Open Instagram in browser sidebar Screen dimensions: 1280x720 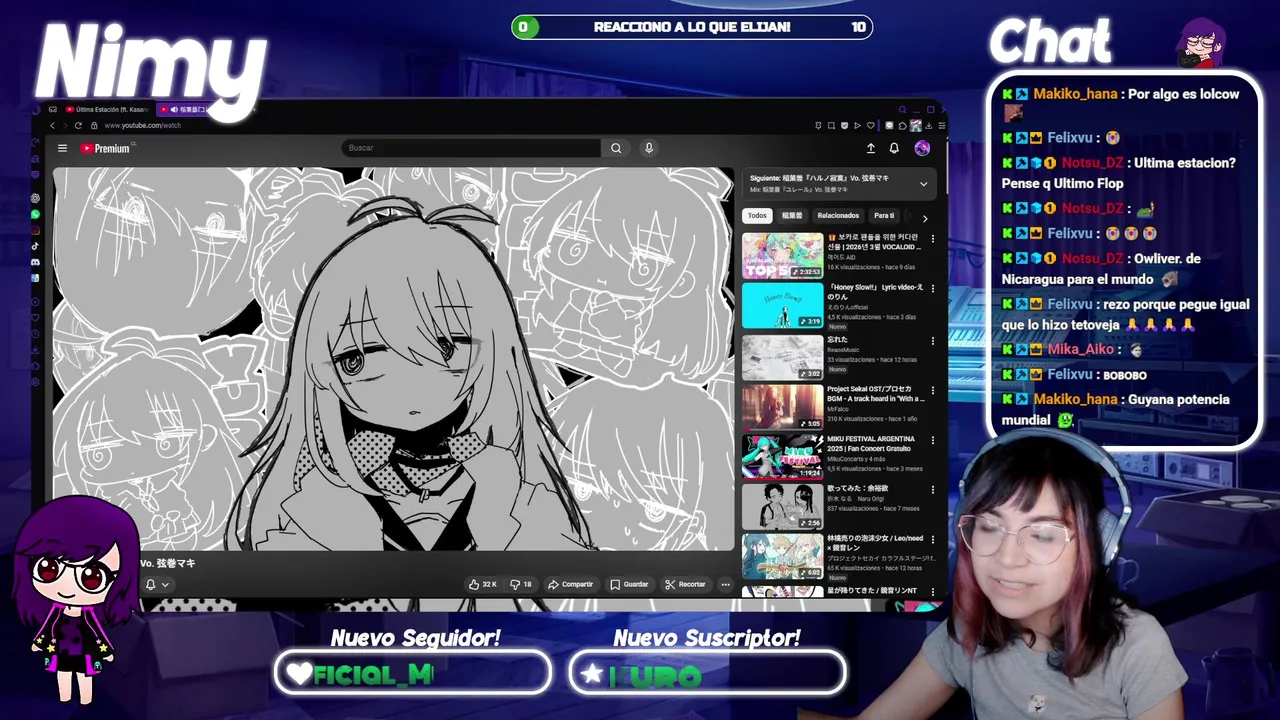tap(35, 230)
